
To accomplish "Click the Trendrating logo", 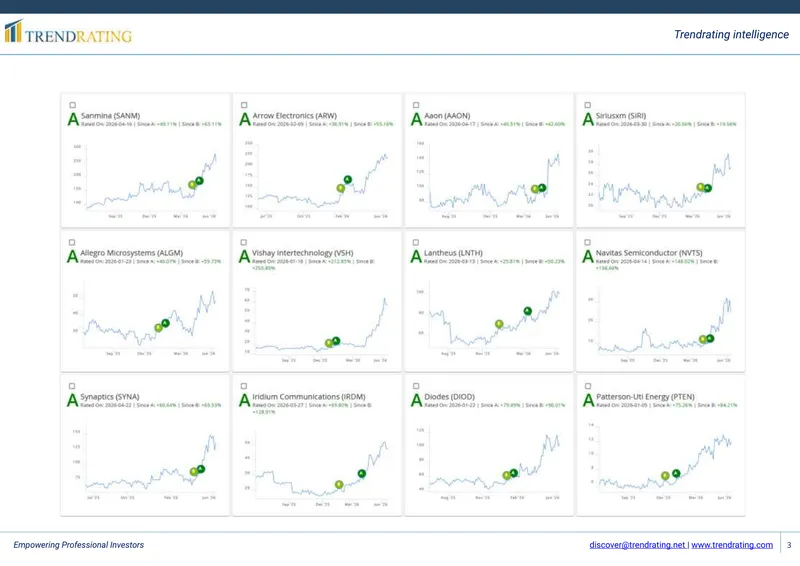I will tap(68, 32).
